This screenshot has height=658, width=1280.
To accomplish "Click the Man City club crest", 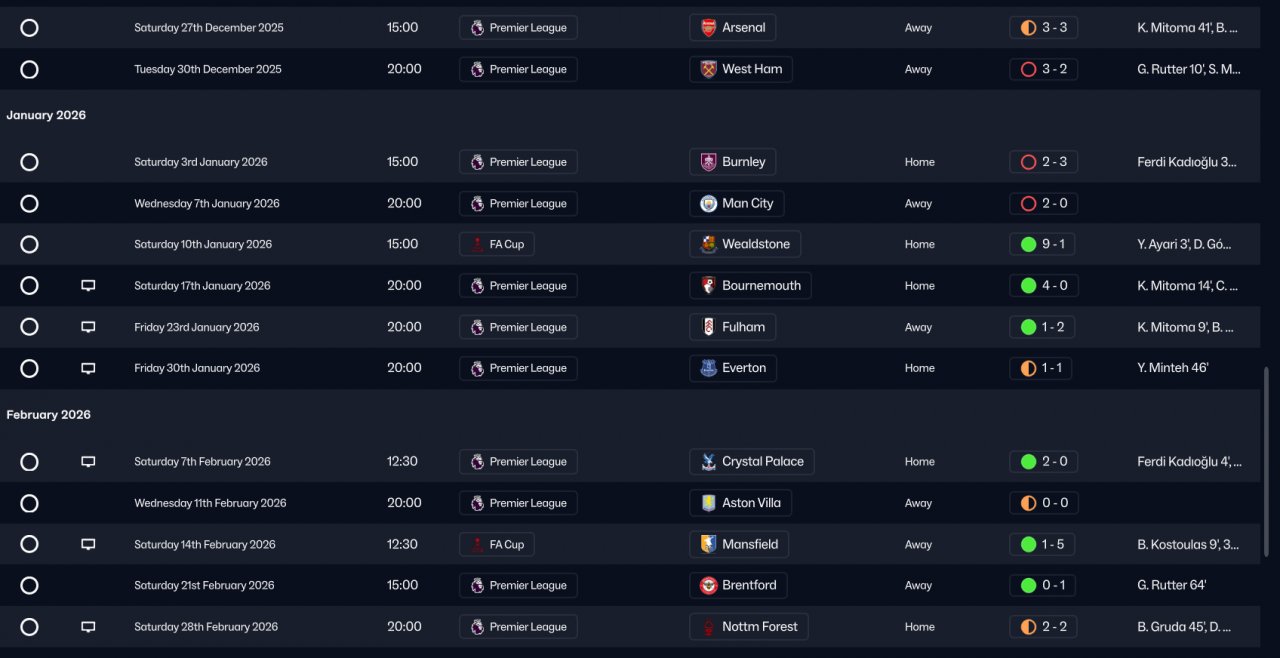I will [x=708, y=204].
